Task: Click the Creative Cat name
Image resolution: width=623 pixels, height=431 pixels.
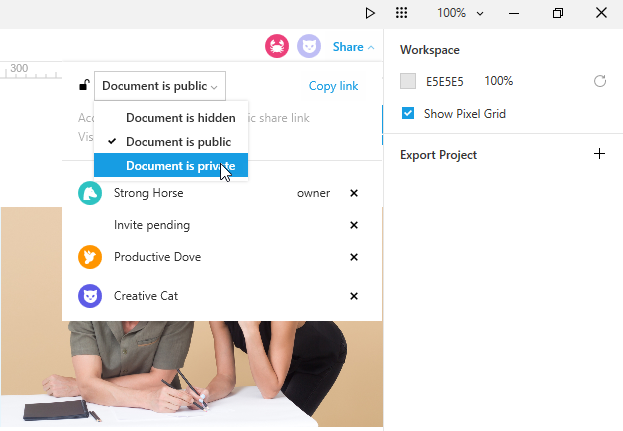Action: pyautogui.click(x=146, y=296)
